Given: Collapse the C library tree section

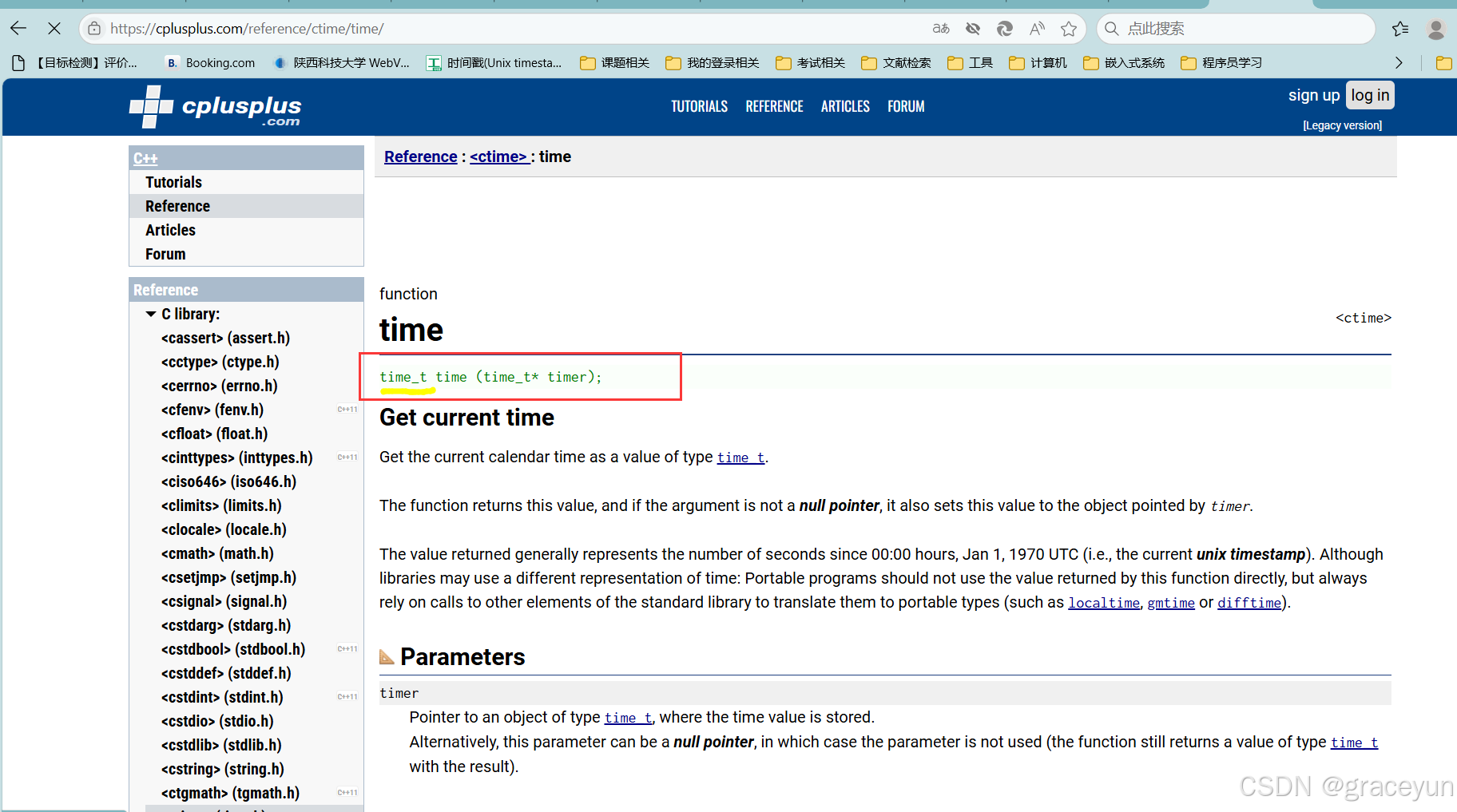Looking at the screenshot, I should 151,315.
